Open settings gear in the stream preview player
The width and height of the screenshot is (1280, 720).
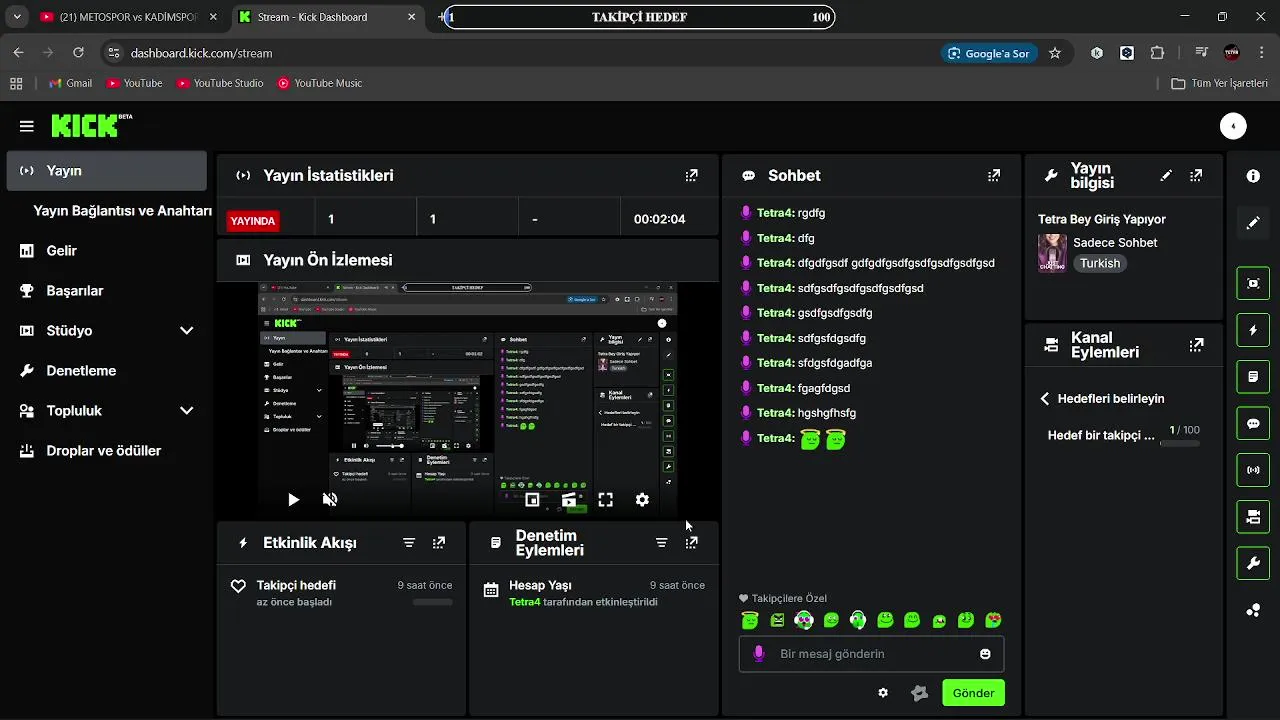[x=642, y=499]
